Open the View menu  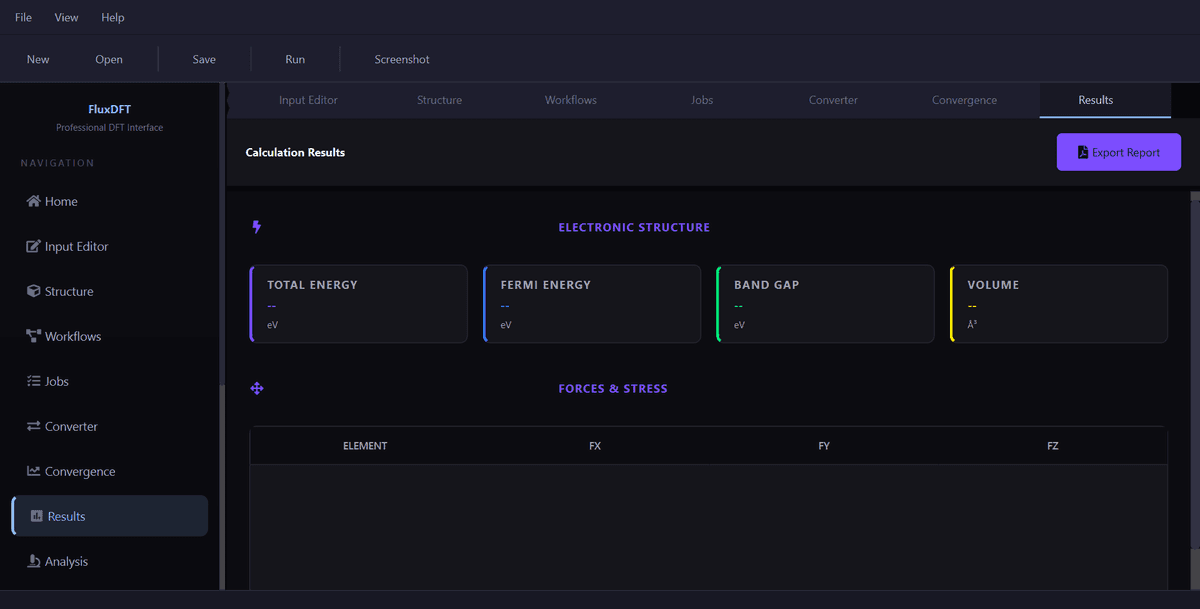click(x=66, y=17)
